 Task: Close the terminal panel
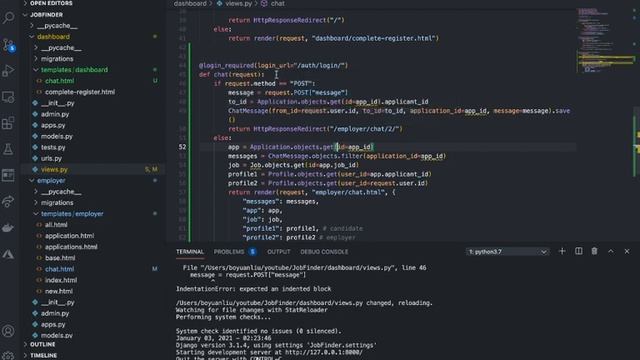(x=627, y=251)
